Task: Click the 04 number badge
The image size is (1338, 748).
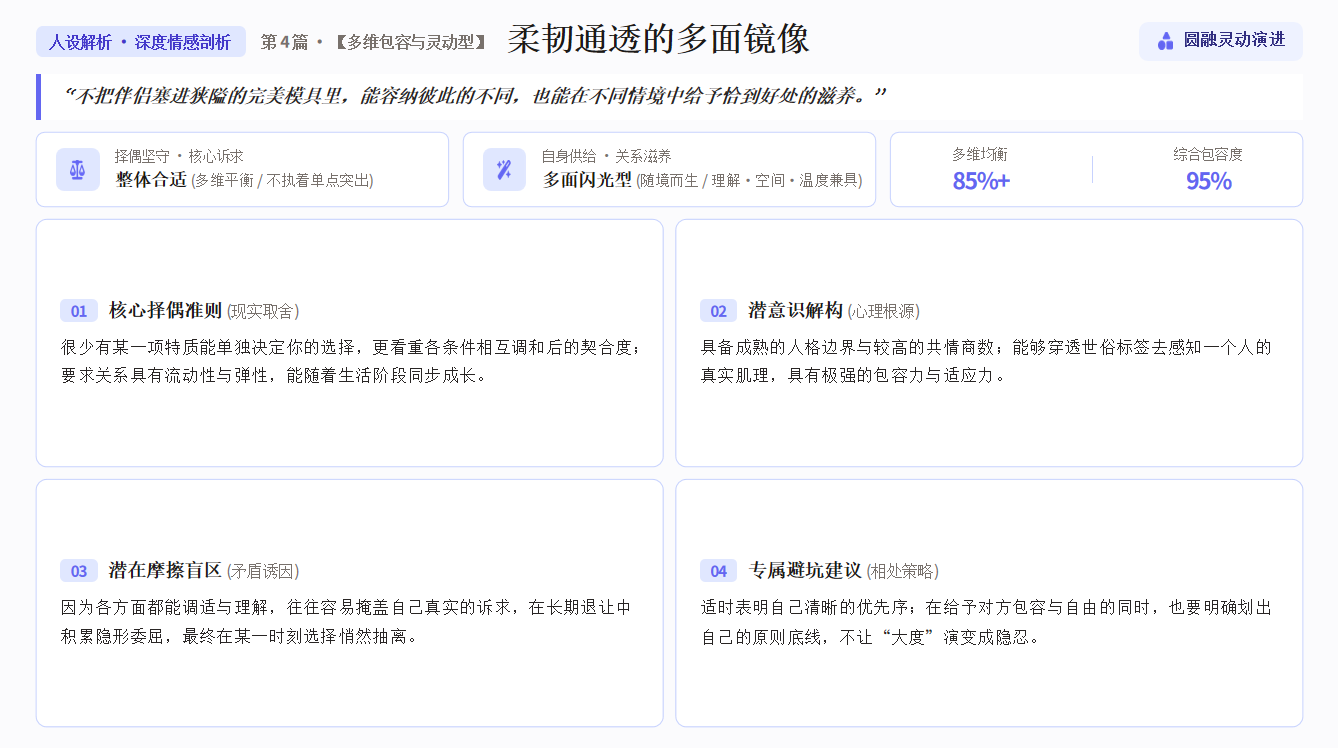Action: point(718,571)
